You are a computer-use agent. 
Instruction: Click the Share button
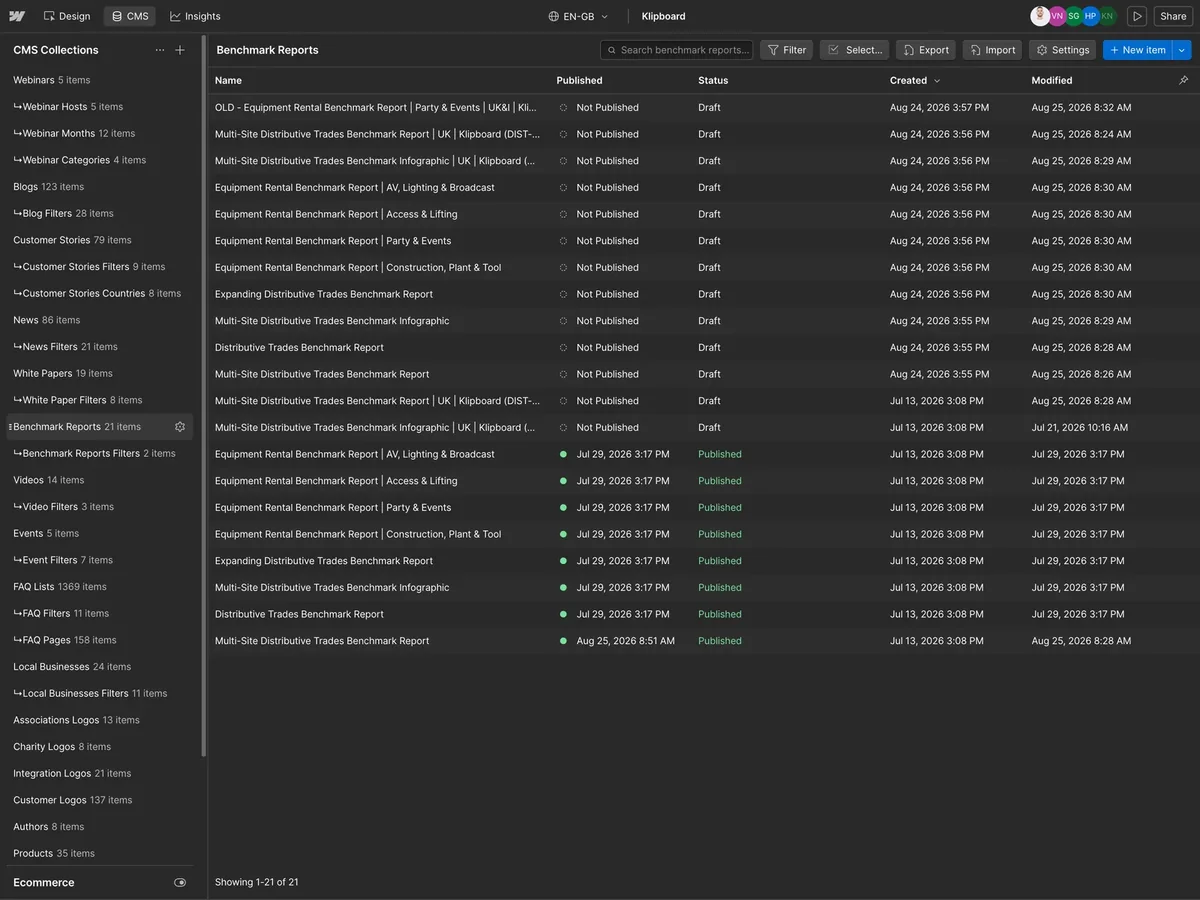point(1173,16)
